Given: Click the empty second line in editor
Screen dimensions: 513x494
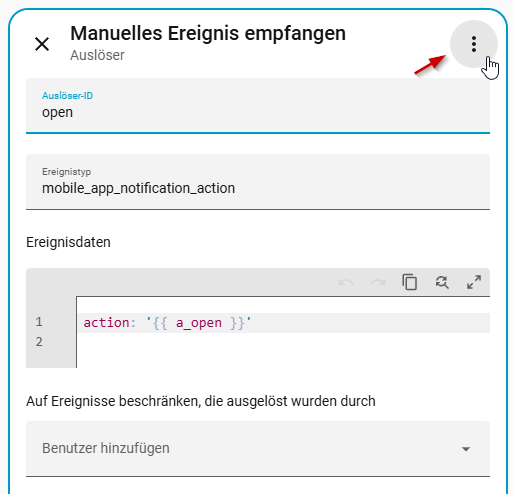Looking at the screenshot, I should pyautogui.click(x=284, y=342).
